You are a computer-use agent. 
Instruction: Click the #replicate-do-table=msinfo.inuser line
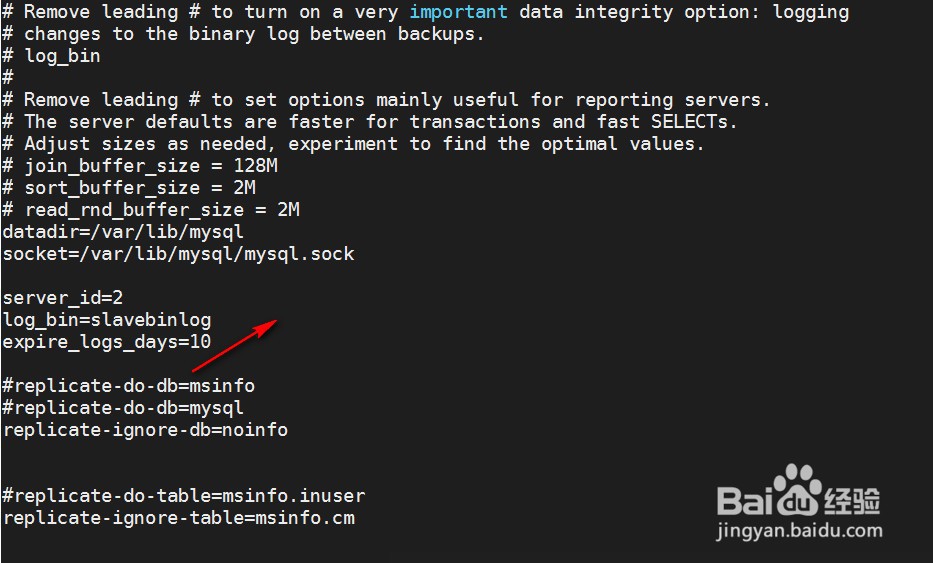(184, 495)
